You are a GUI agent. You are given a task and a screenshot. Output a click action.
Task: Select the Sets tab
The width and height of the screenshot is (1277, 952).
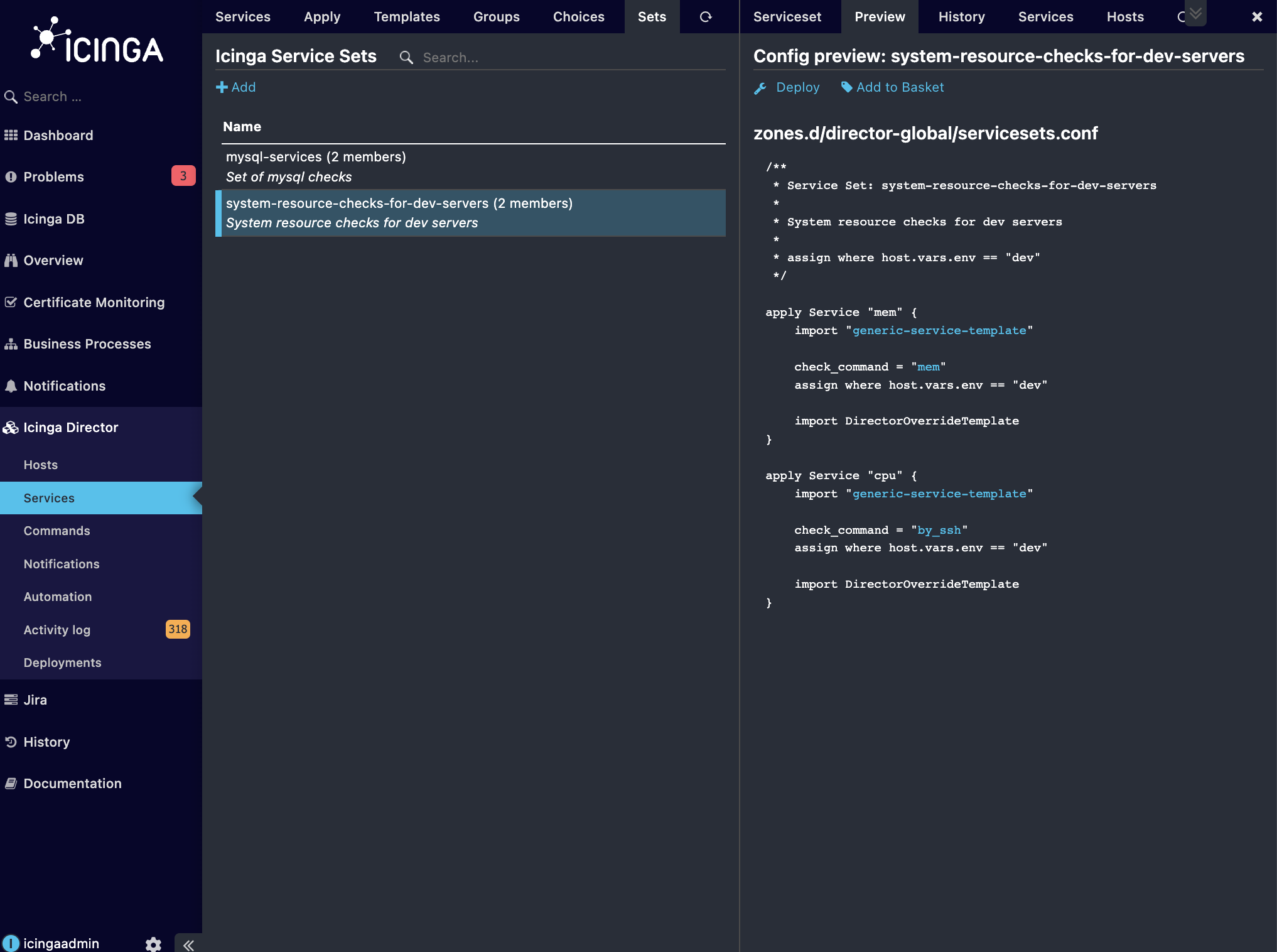[652, 17]
